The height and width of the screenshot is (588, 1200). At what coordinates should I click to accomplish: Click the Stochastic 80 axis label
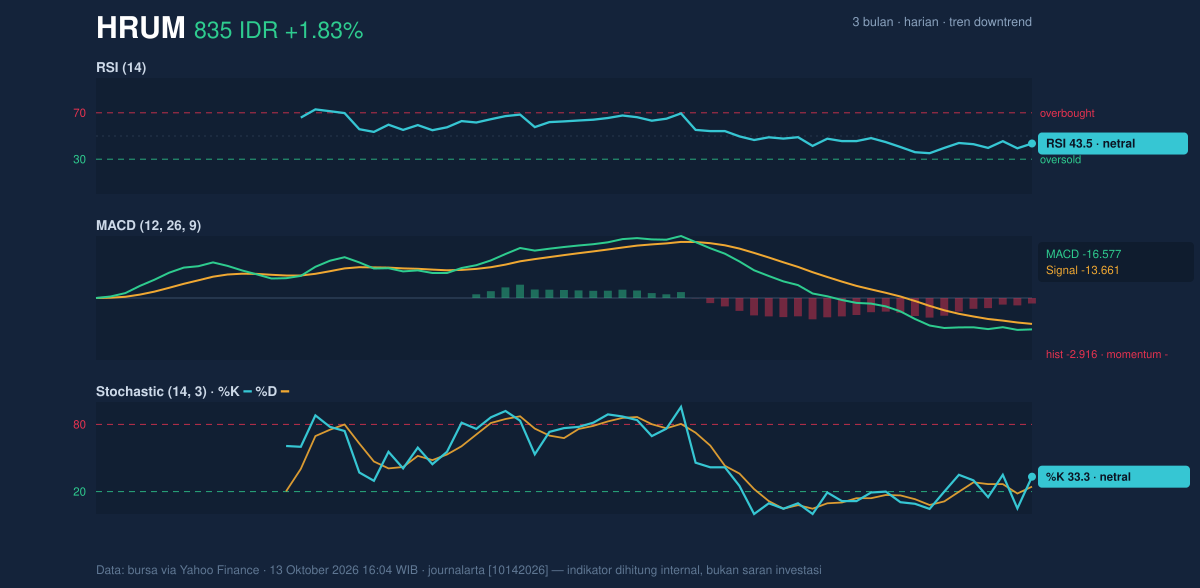pyautogui.click(x=79, y=425)
